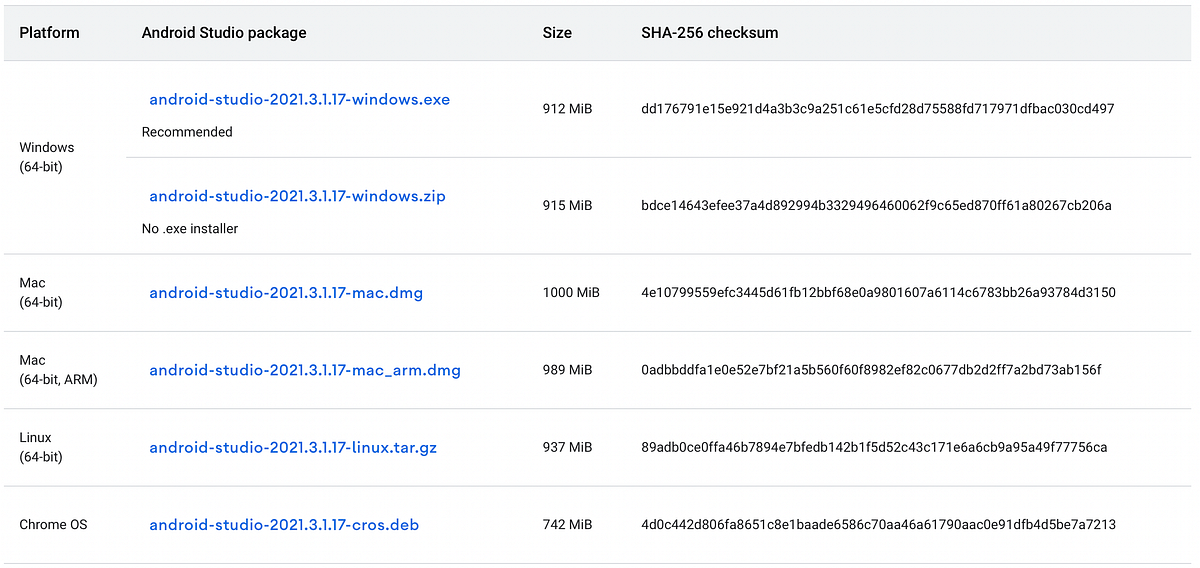Select the checksum starting with 89adb0ce
The width and height of the screenshot is (1200, 568).
click(874, 448)
